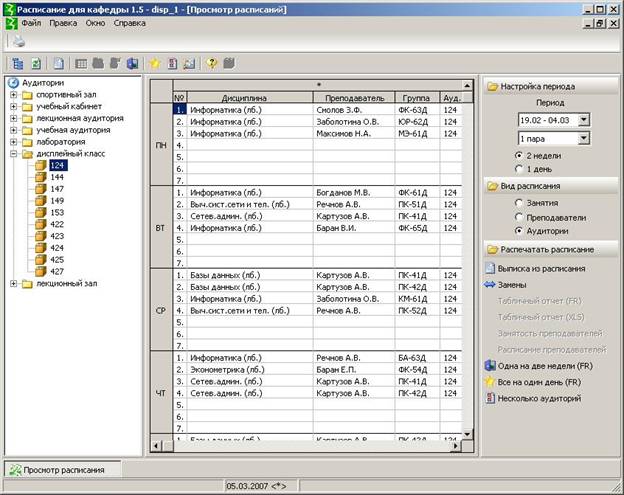
Task: Click the question mark help icon
Action: coord(211,63)
